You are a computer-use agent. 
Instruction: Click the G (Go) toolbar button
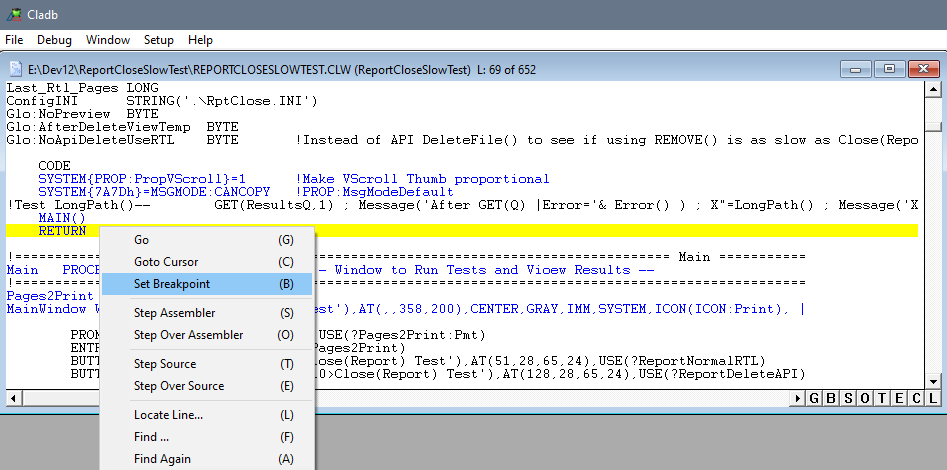(815, 399)
